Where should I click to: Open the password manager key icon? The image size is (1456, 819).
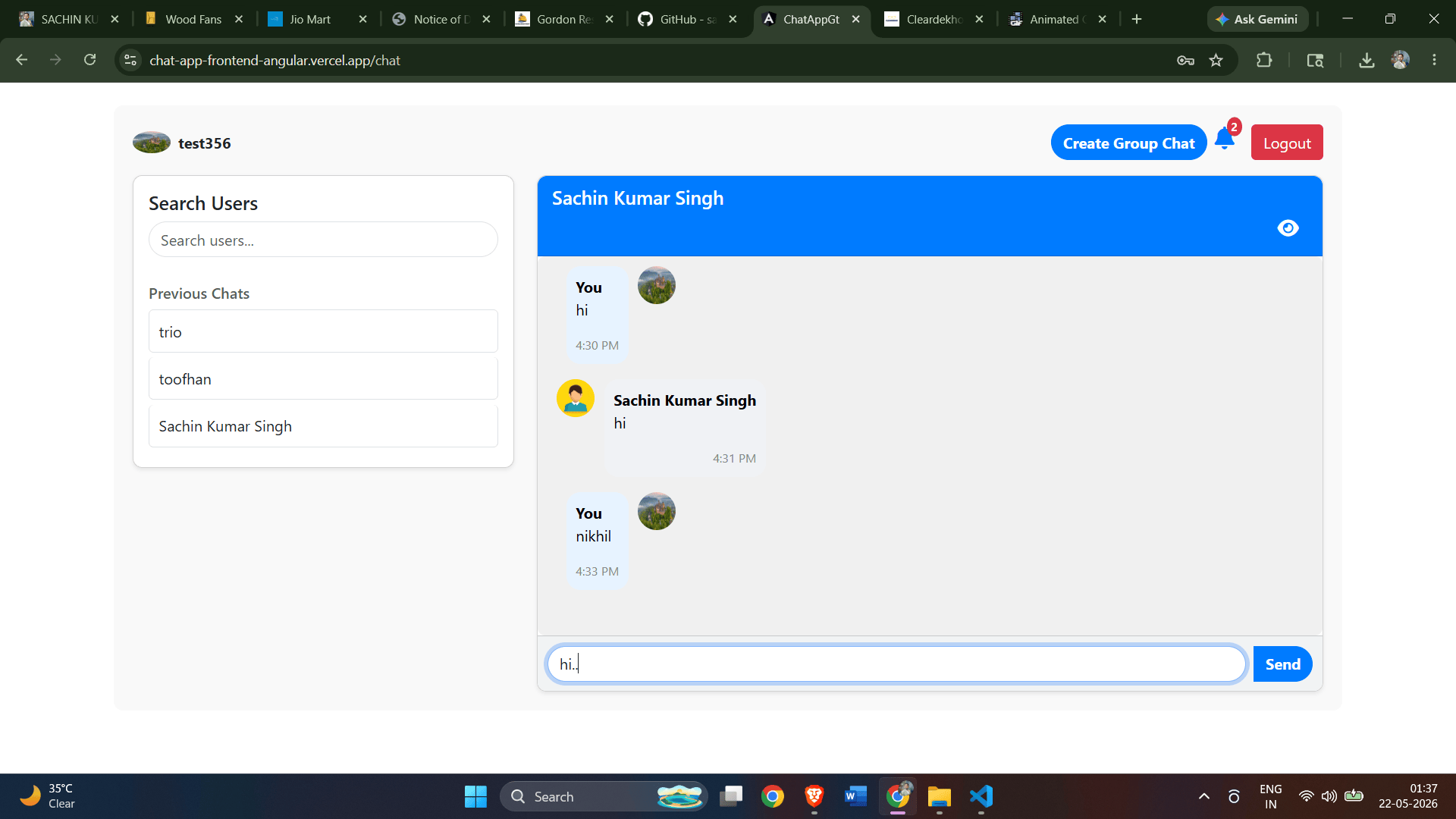[x=1185, y=60]
